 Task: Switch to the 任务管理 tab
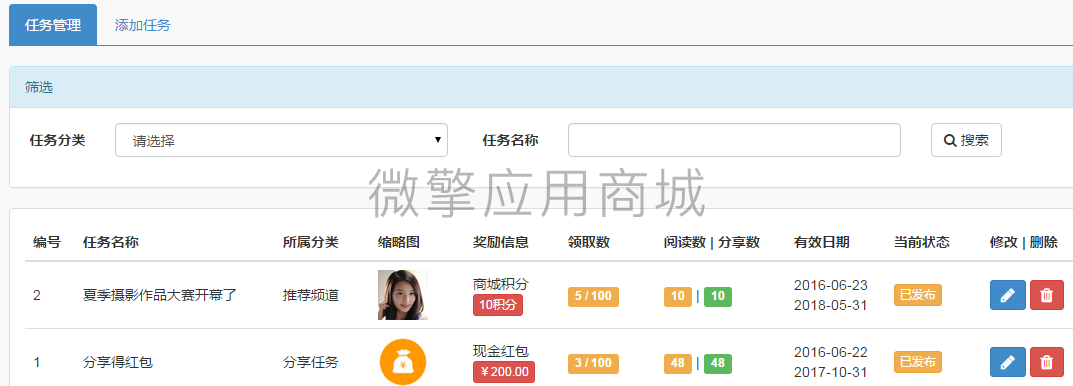(53, 25)
